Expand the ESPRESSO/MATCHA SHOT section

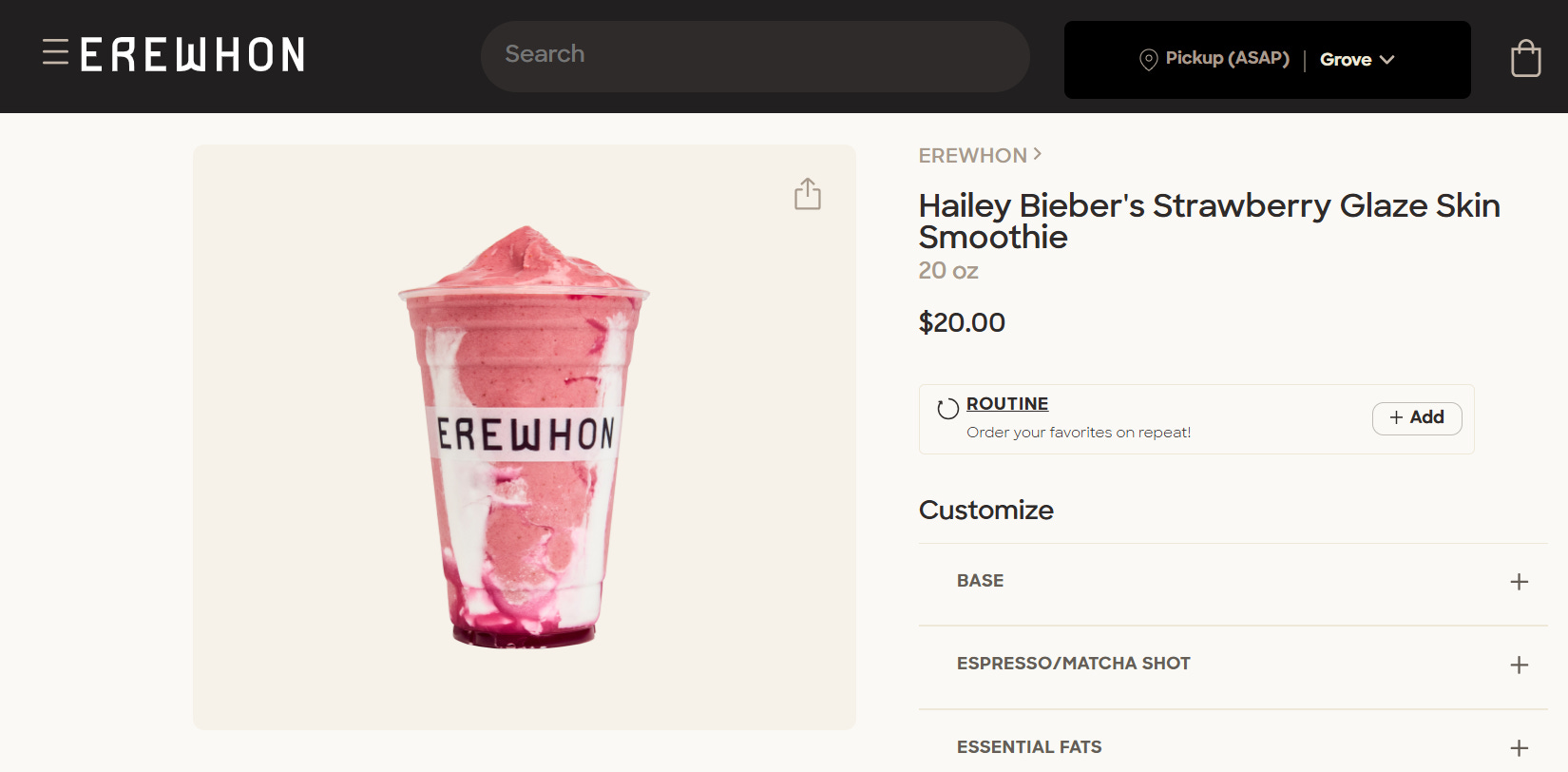[1233, 666]
